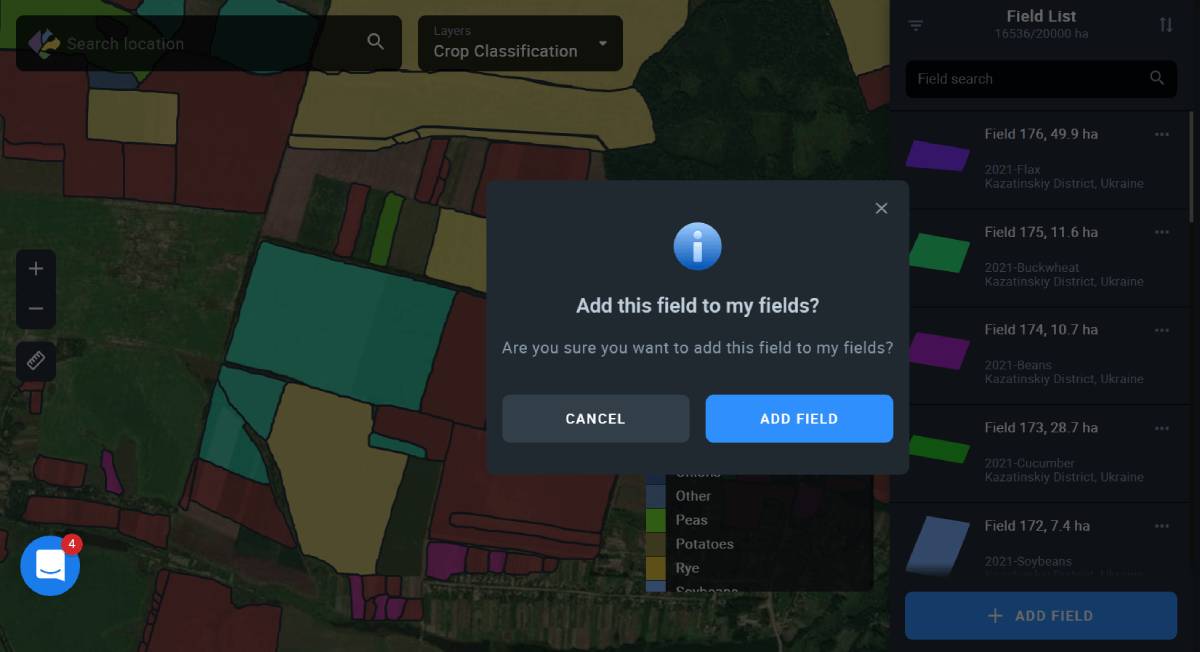Click the sort arrows in Field List header
Screen dimensions: 1200x652
point(1166,25)
